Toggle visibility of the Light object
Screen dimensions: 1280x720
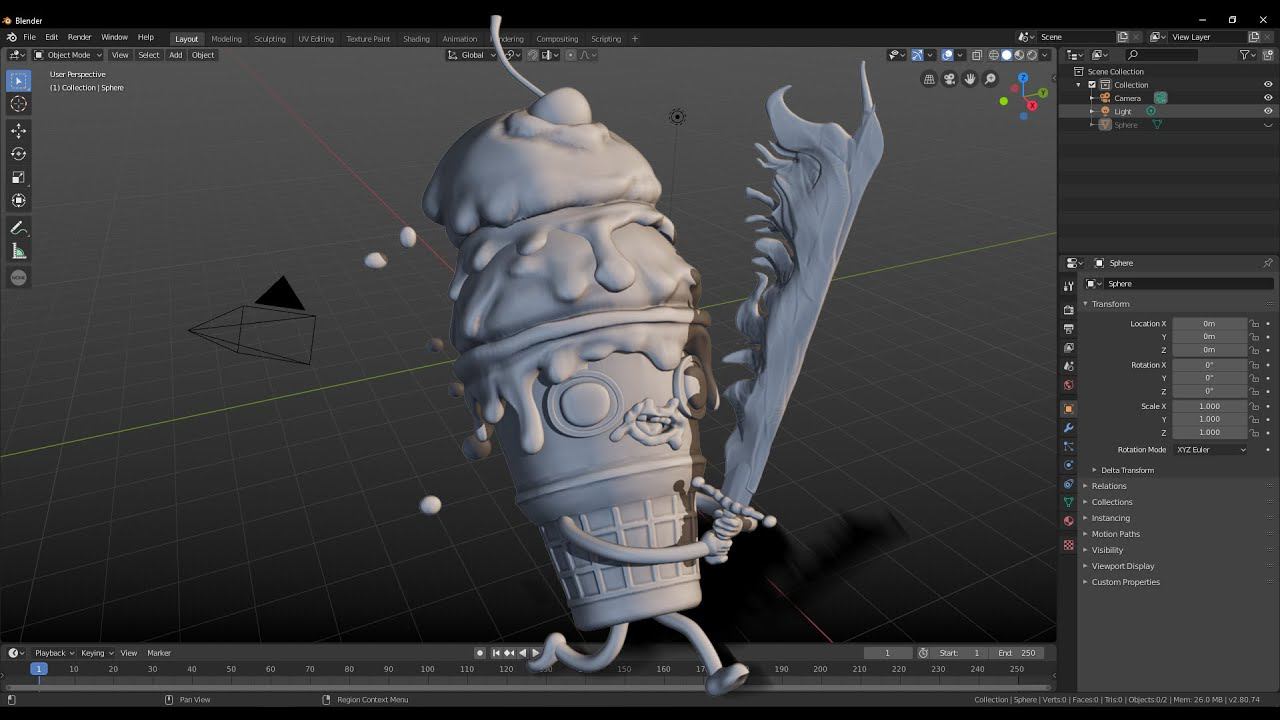1268,111
